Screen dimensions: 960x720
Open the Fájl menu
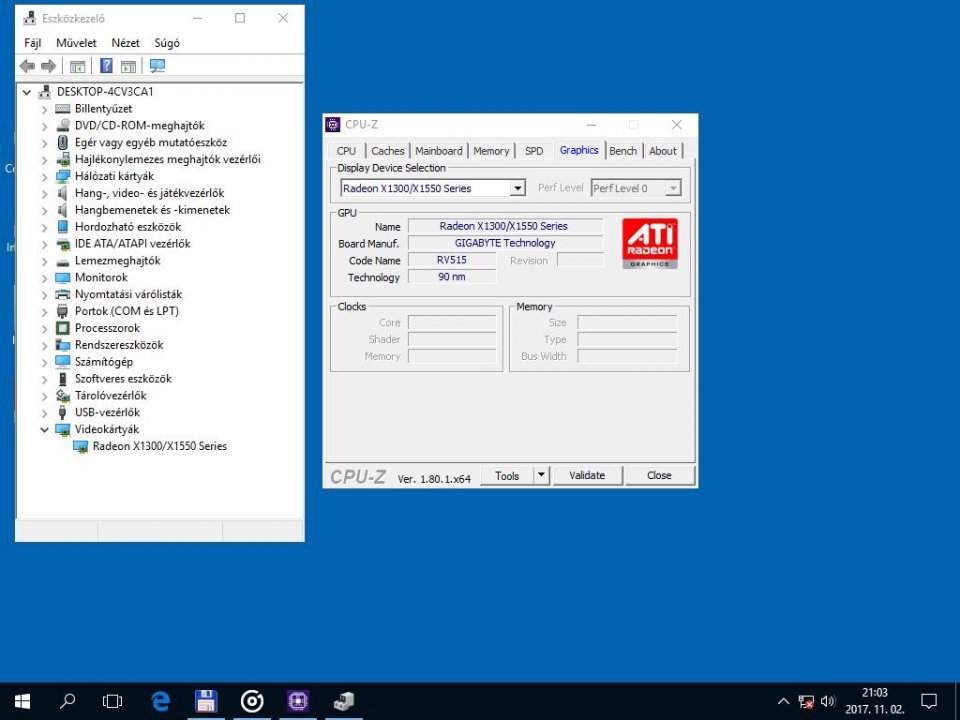pyautogui.click(x=32, y=43)
